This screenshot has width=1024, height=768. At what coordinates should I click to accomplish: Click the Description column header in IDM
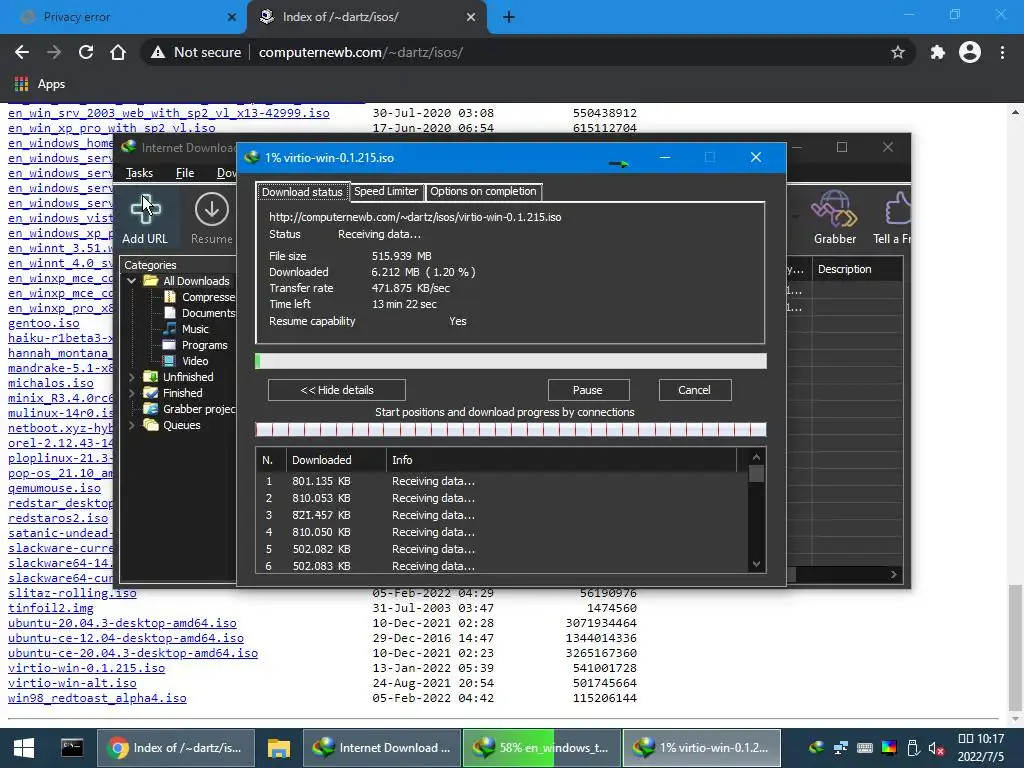[x=857, y=269]
